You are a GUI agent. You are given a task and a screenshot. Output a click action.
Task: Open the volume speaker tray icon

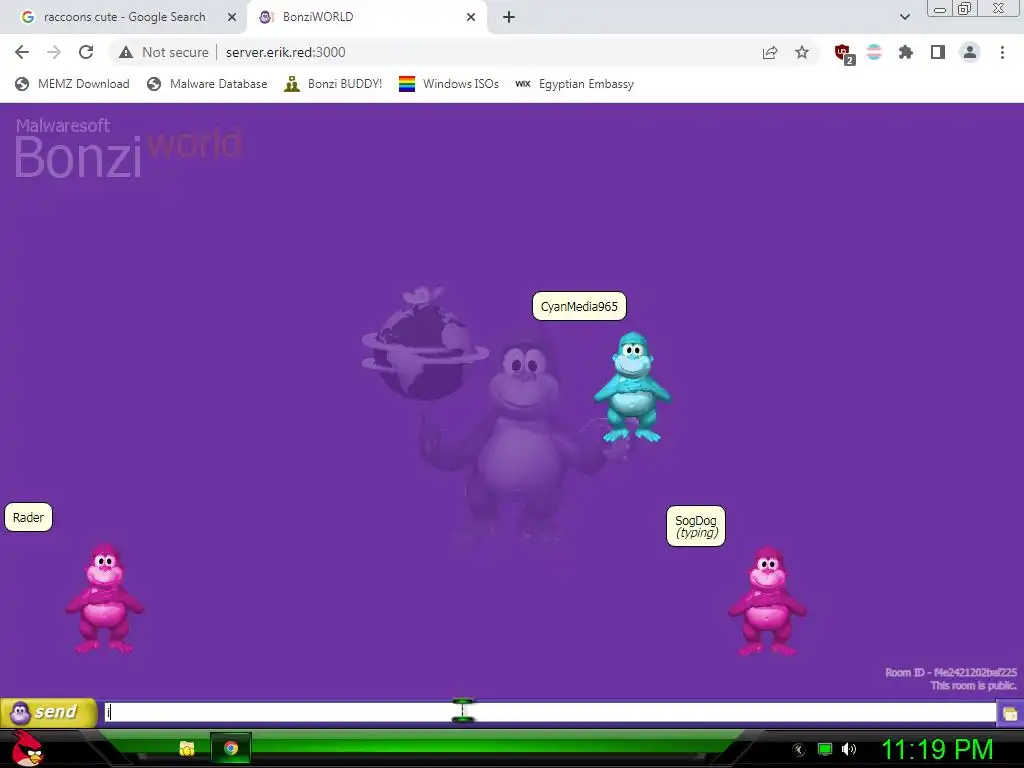coord(849,749)
